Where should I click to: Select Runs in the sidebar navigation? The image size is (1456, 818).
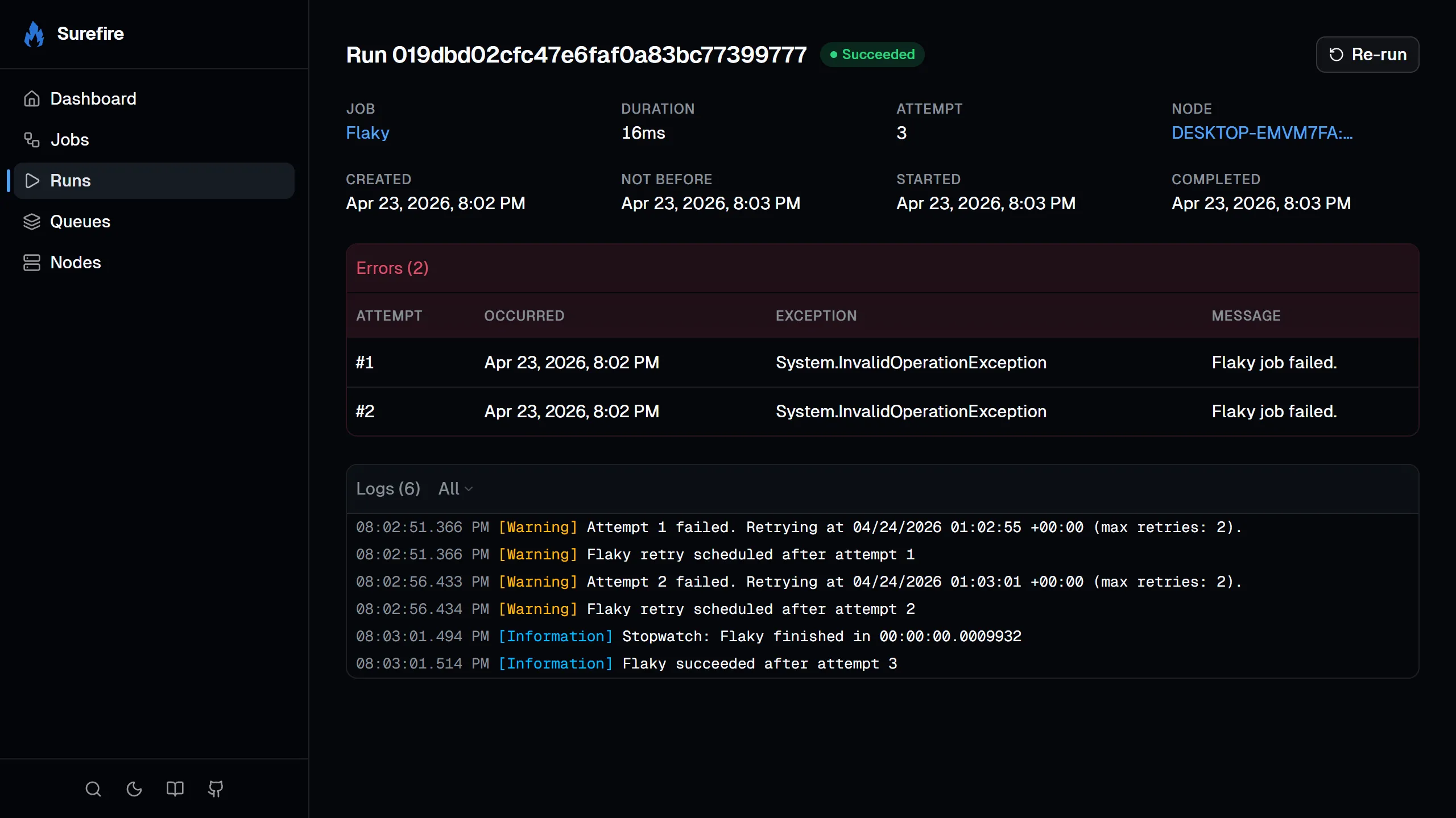[154, 181]
